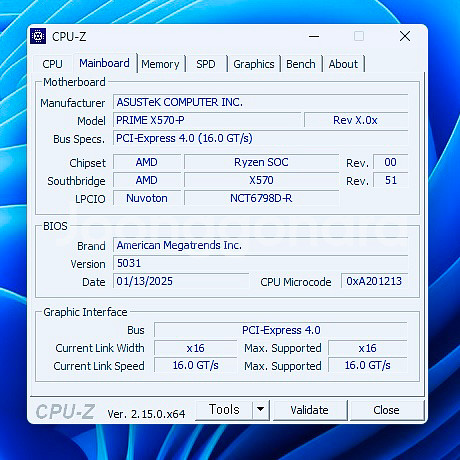Screen dimensions: 460x460
Task: Minimize the CPU-Z window
Action: point(314,36)
